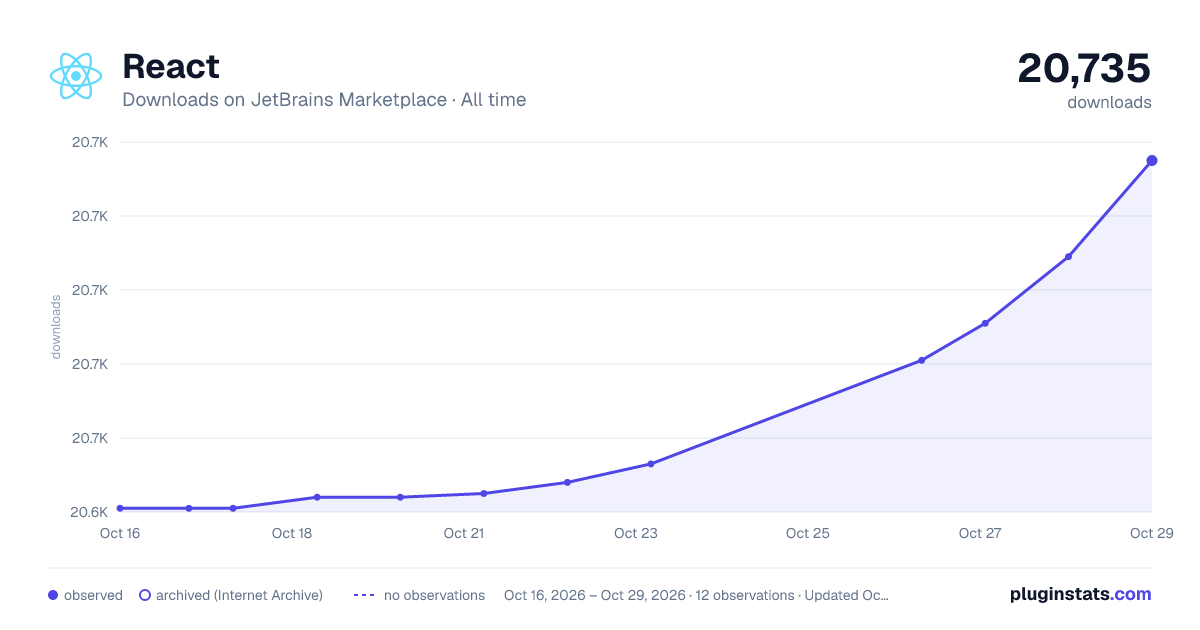Image resolution: width=1200 pixels, height=630 pixels.
Task: Click the data point just before Oct 27
Action: (x=922, y=360)
